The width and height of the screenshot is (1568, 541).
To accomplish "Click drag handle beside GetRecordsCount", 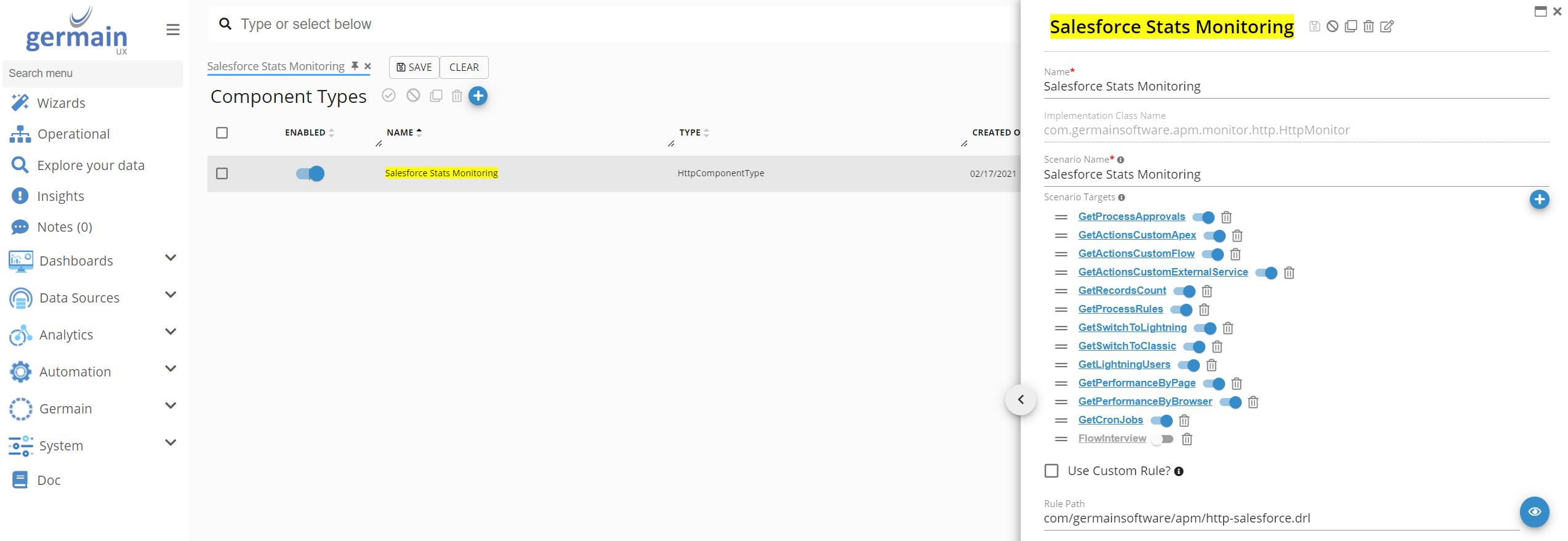I will click(1061, 291).
